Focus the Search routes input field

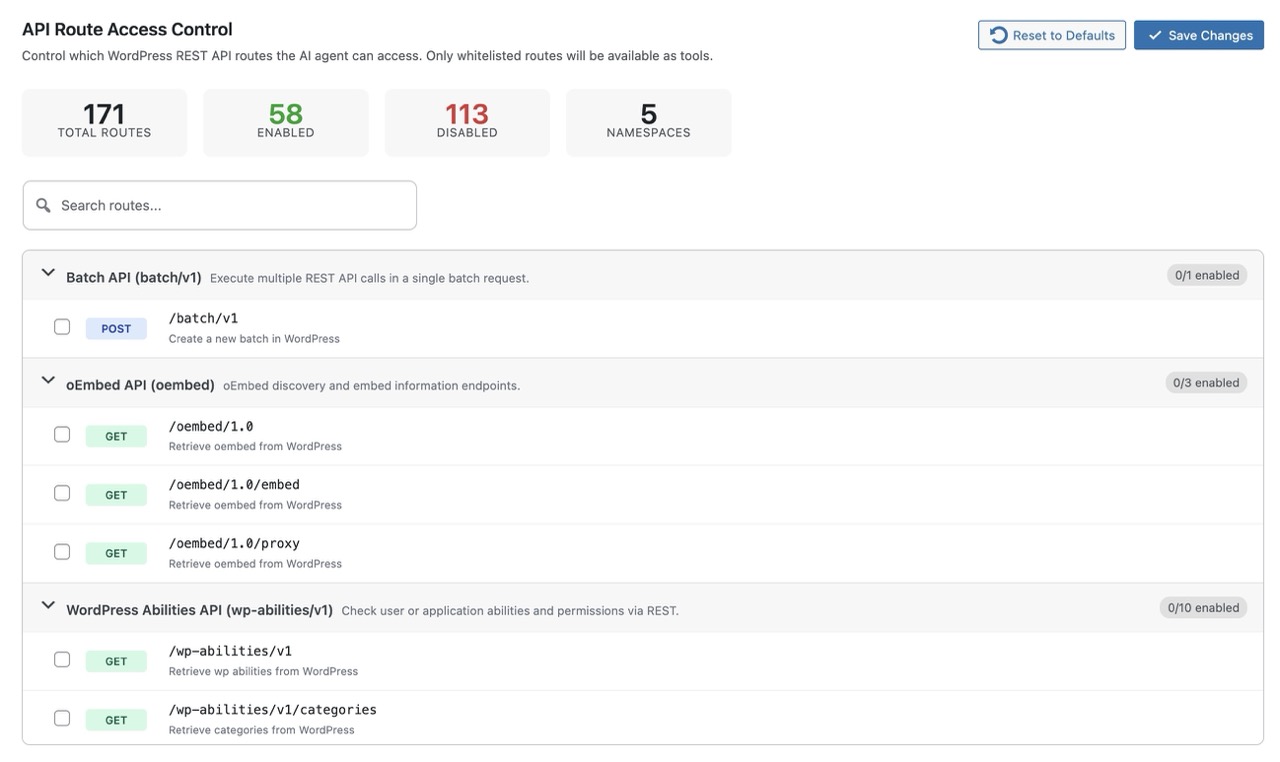click(x=230, y=205)
